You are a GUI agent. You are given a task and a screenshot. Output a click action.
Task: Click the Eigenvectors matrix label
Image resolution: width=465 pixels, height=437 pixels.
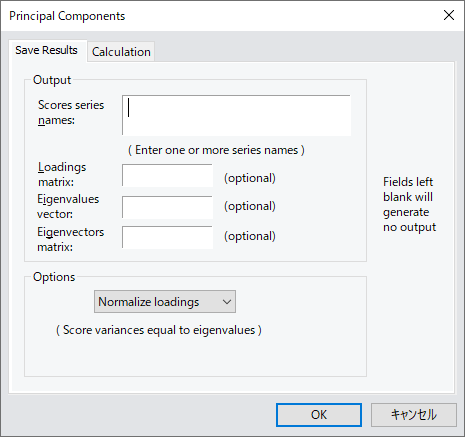click(70, 239)
